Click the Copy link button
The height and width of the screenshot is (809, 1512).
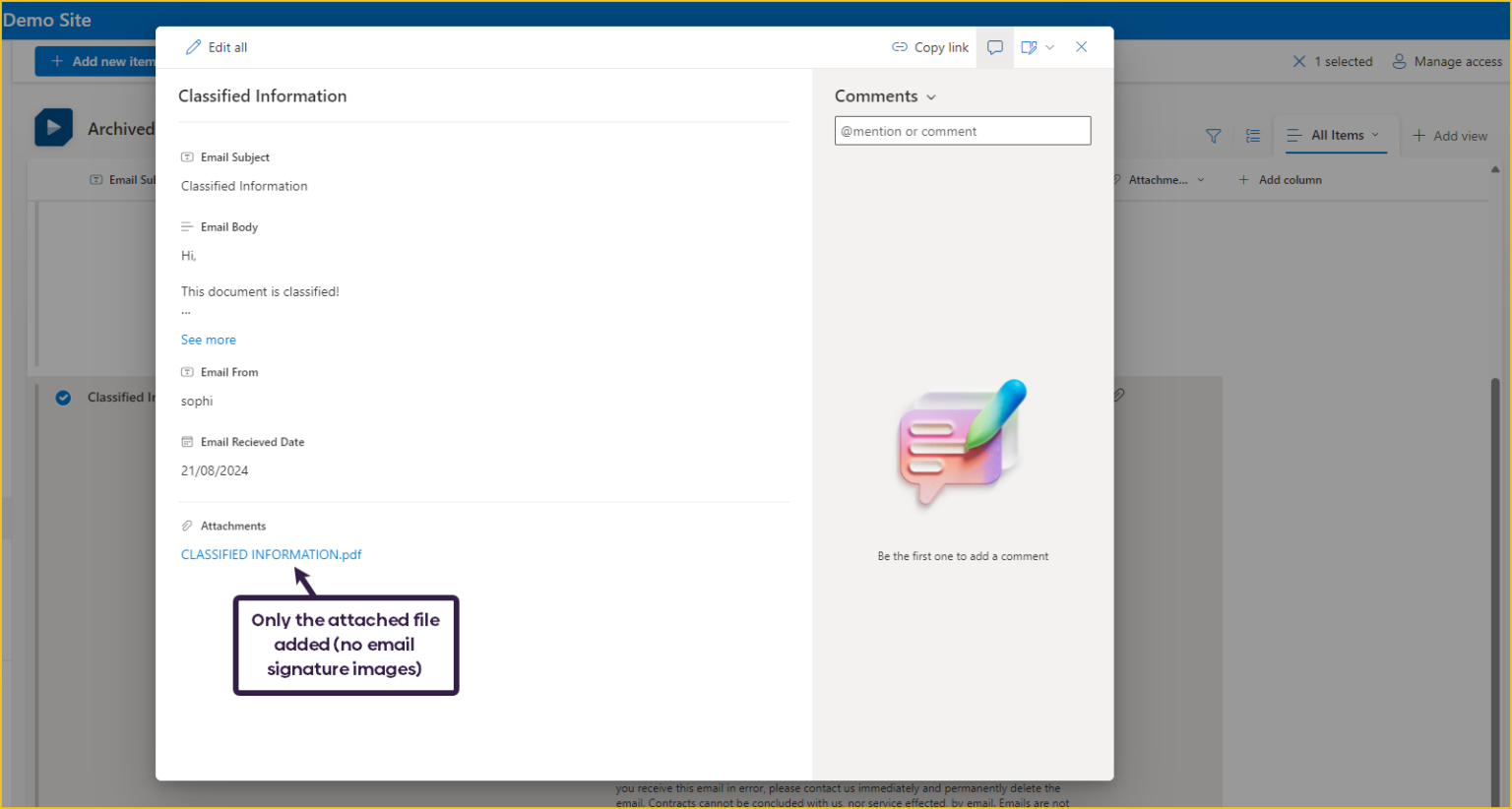[x=929, y=46]
